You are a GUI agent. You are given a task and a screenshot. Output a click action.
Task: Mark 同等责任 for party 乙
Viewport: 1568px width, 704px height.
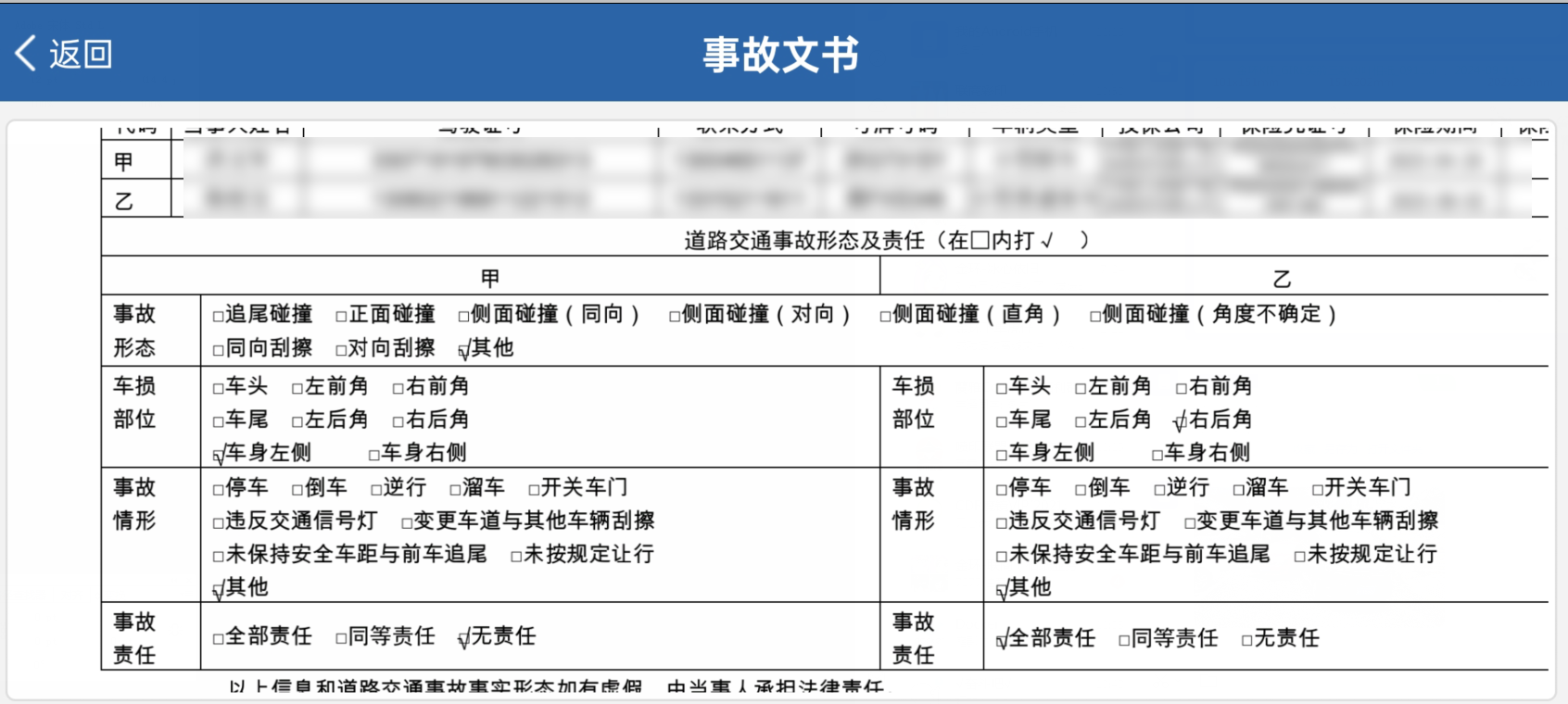[1124, 640]
